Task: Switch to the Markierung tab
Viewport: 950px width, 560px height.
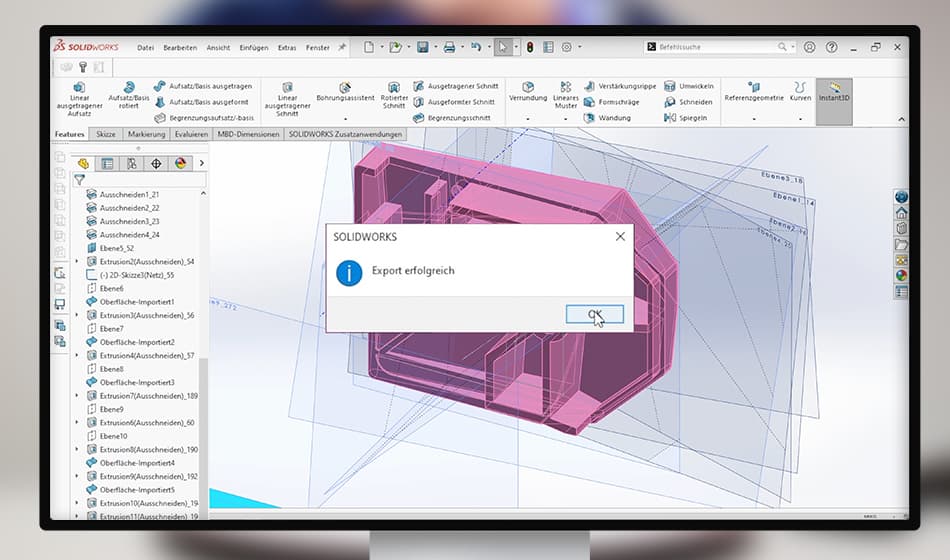Action: point(146,134)
